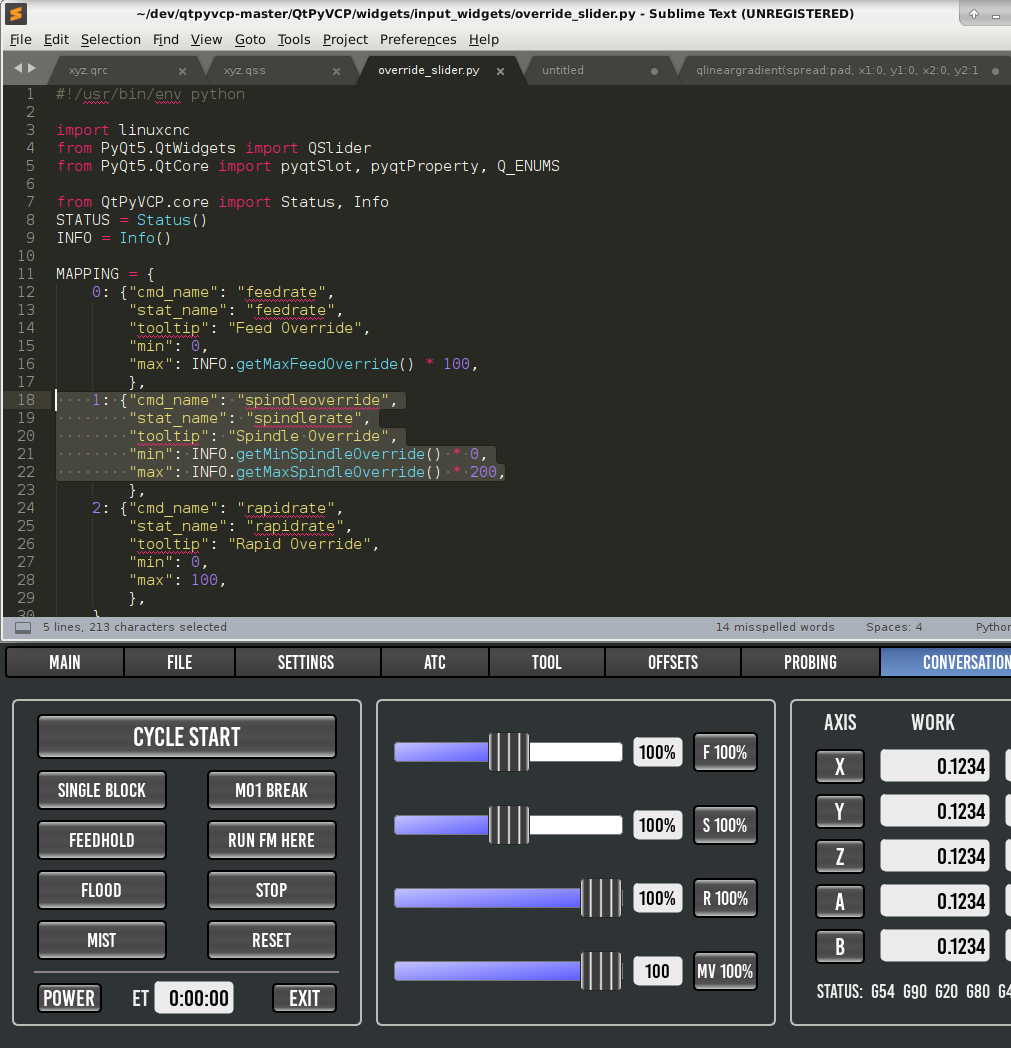Select the Y axis button

(840, 811)
